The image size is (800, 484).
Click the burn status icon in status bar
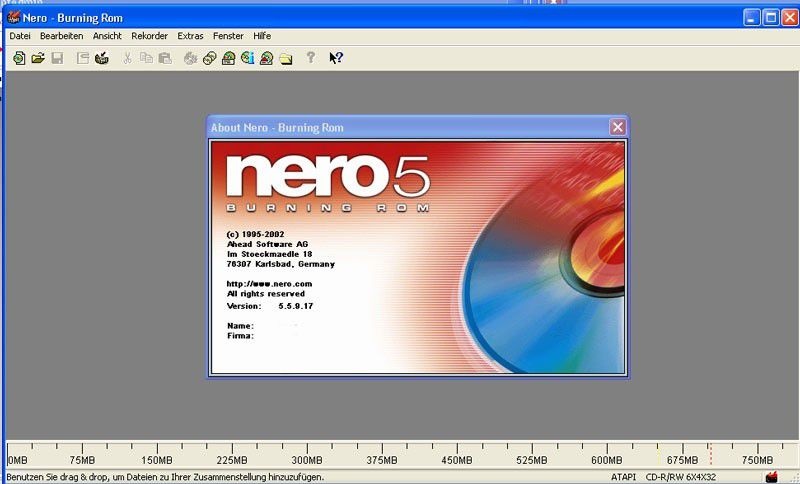[771, 477]
